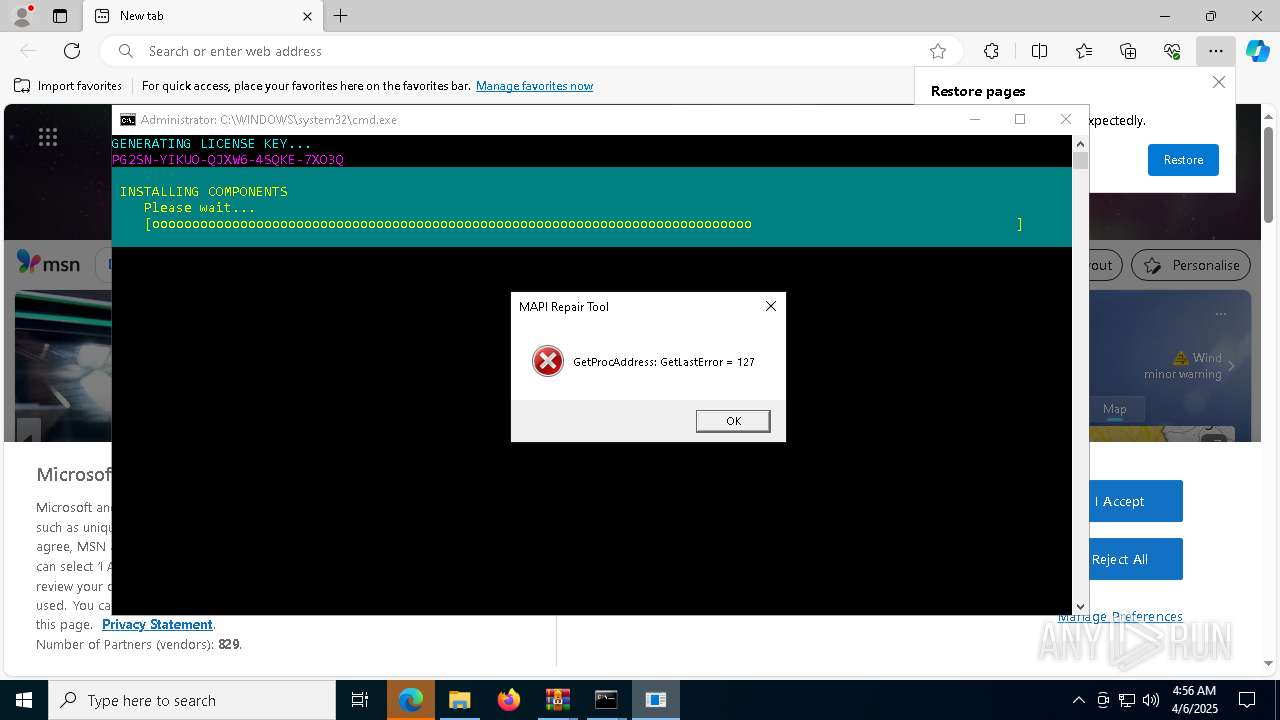Open Edge Settings and more menu
The height and width of the screenshot is (720, 1280).
(1215, 51)
